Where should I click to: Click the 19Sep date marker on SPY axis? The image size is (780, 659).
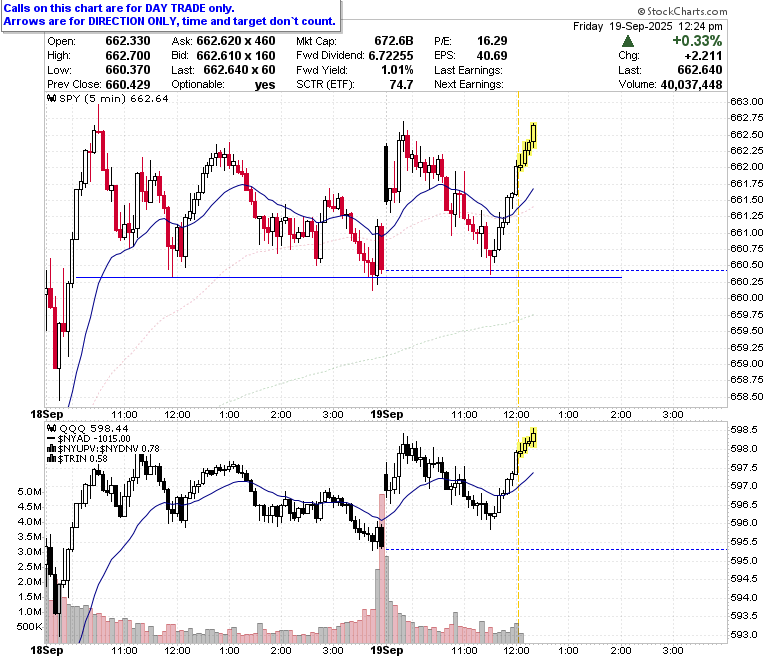click(387, 414)
